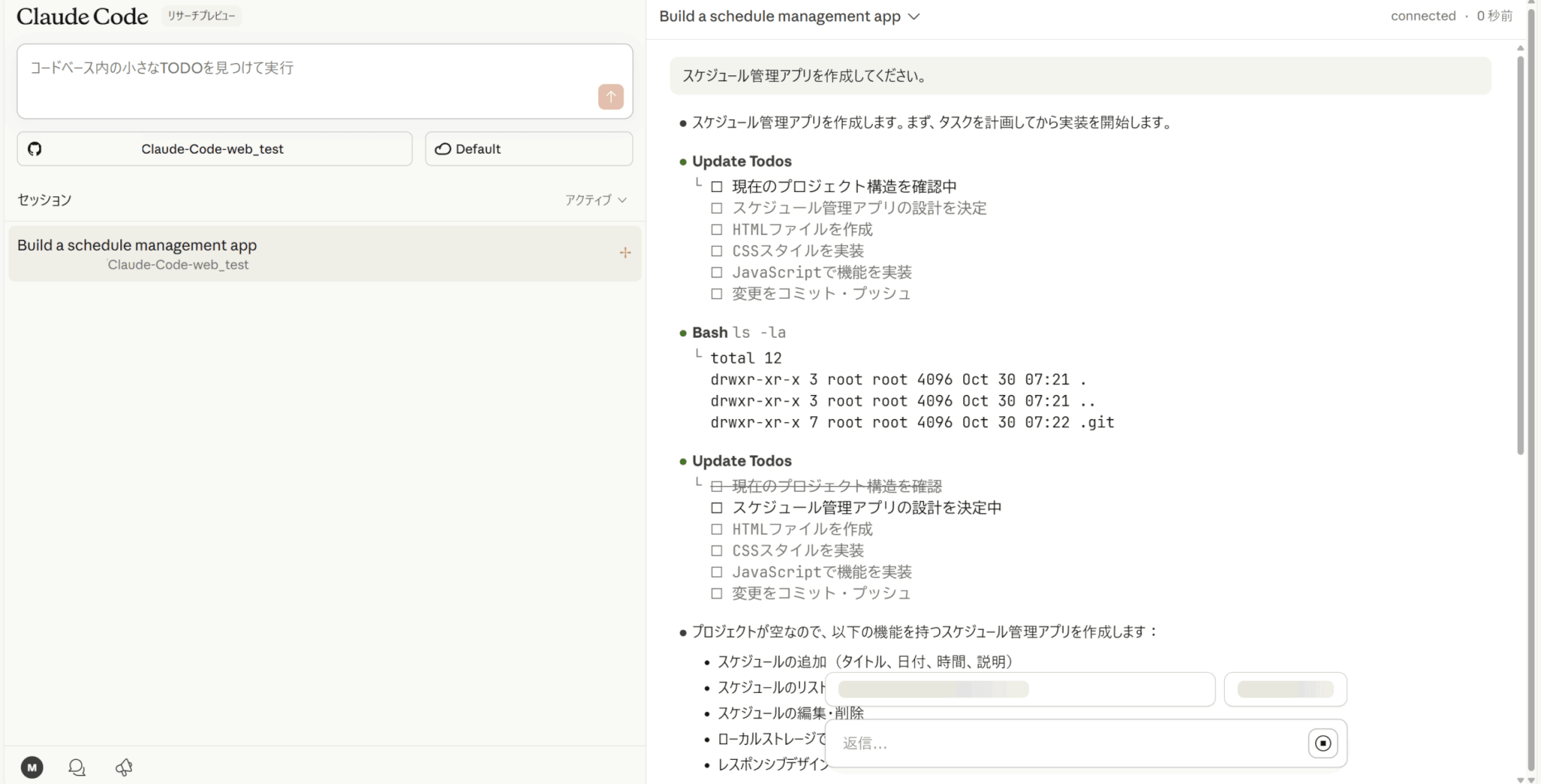Screen dimensions: 1541x784
Task: Click the plus icon on session row
Action: [x=625, y=253]
